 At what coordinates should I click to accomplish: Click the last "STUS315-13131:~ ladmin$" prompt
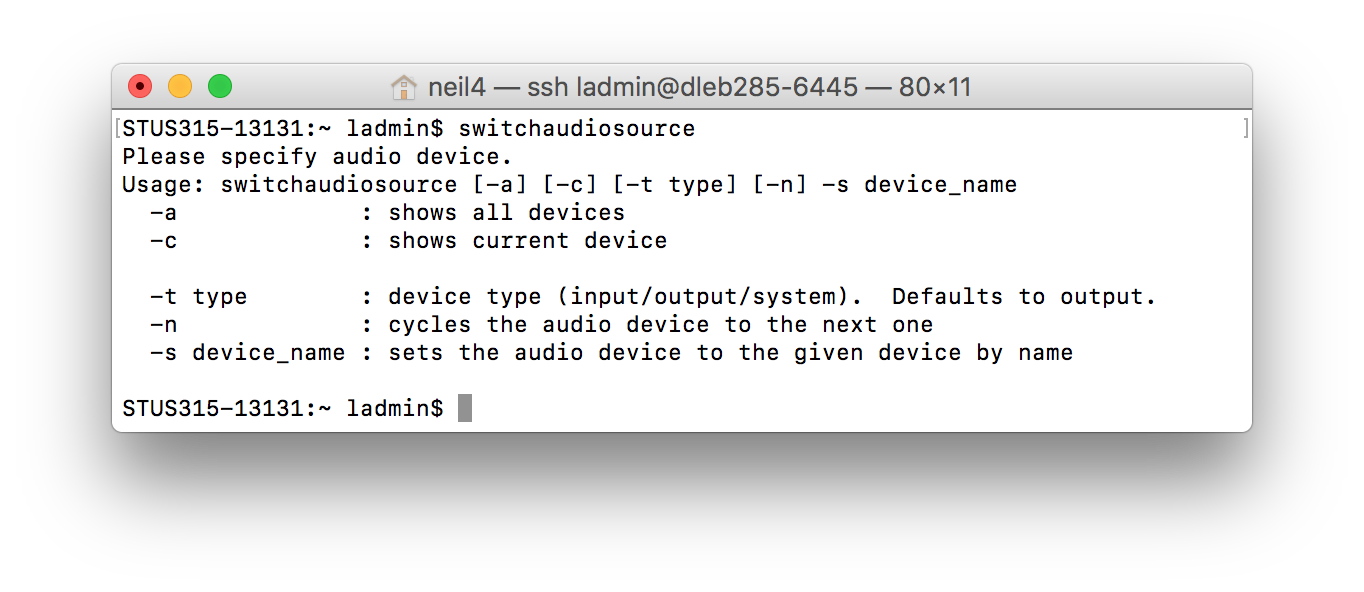coord(282,409)
